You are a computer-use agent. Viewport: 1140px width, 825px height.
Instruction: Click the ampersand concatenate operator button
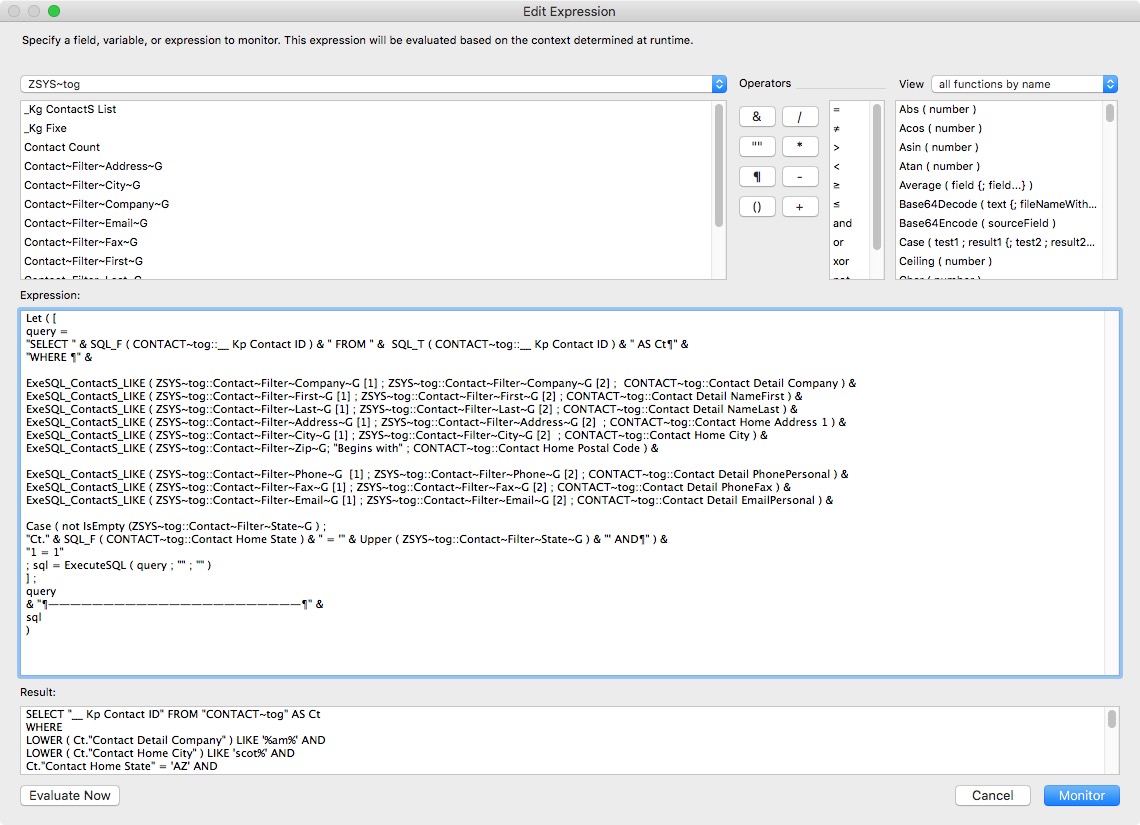point(756,117)
